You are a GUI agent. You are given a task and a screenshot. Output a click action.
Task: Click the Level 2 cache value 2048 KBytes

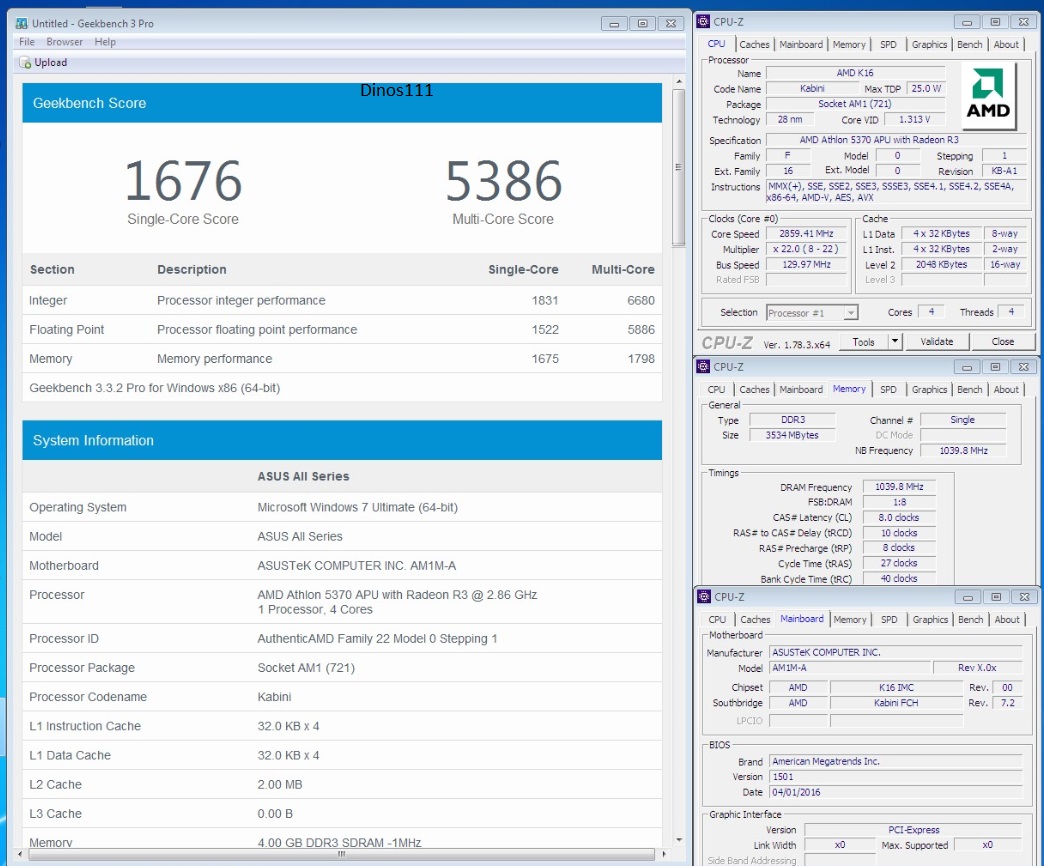941,264
